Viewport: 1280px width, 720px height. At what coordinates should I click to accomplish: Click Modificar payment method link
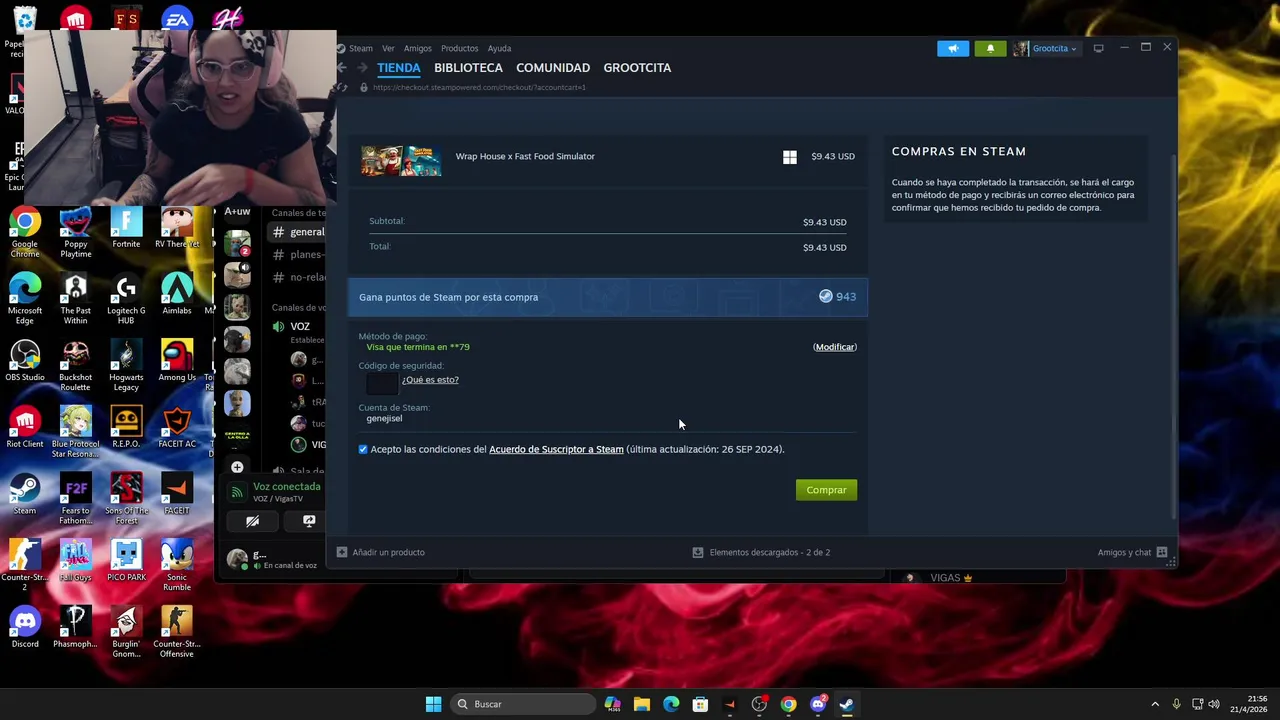point(835,347)
